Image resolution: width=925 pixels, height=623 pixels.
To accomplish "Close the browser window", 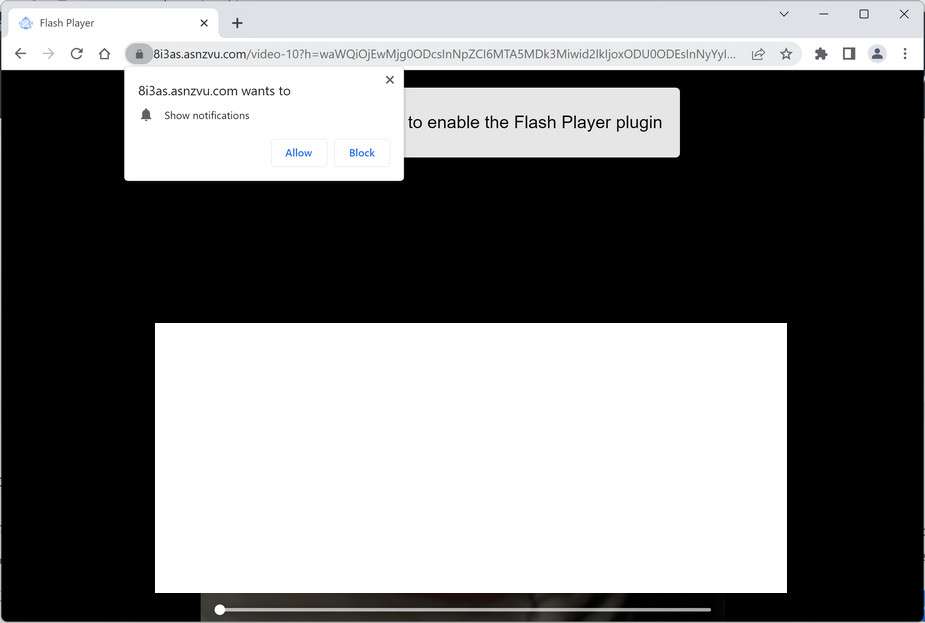I will 904,14.
